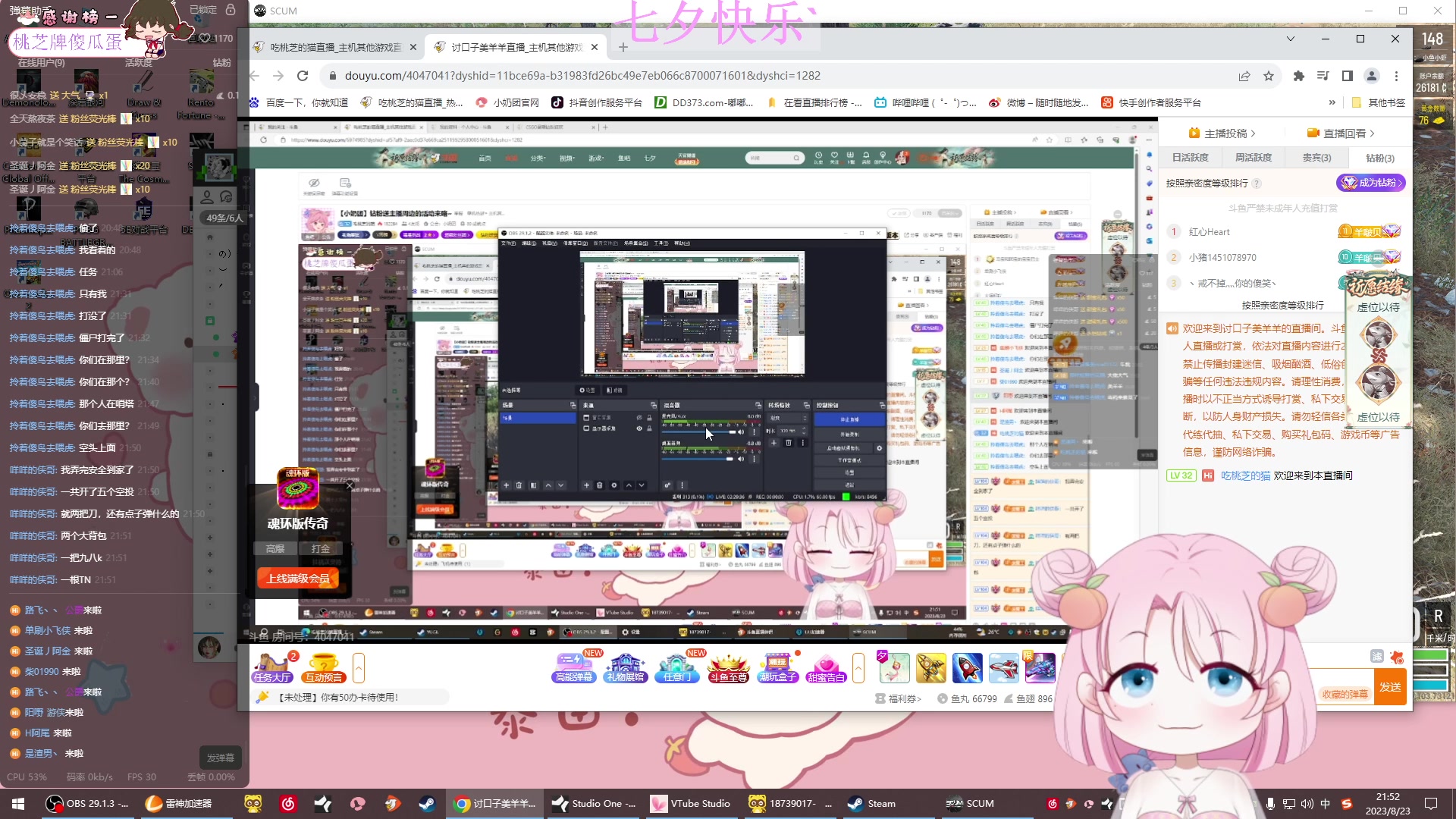Click the NetEase Music taskbar icon
The image size is (1456, 819).
point(288,803)
